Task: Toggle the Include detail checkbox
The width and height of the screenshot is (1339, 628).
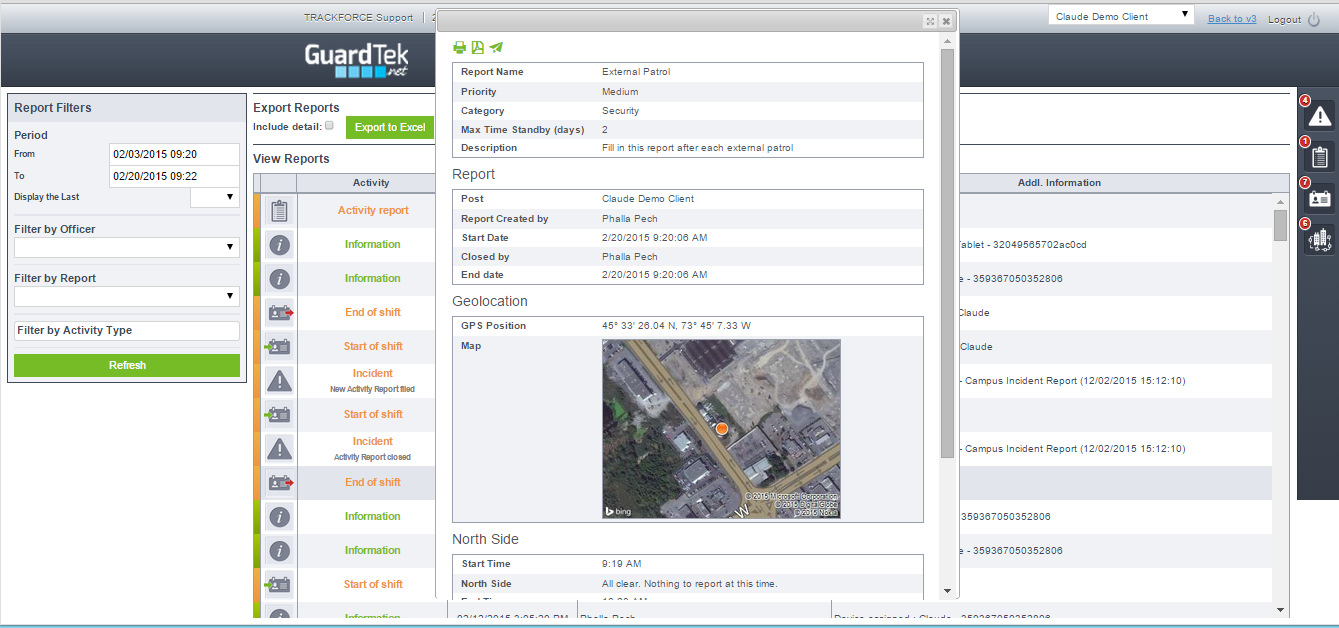Action: (x=329, y=126)
